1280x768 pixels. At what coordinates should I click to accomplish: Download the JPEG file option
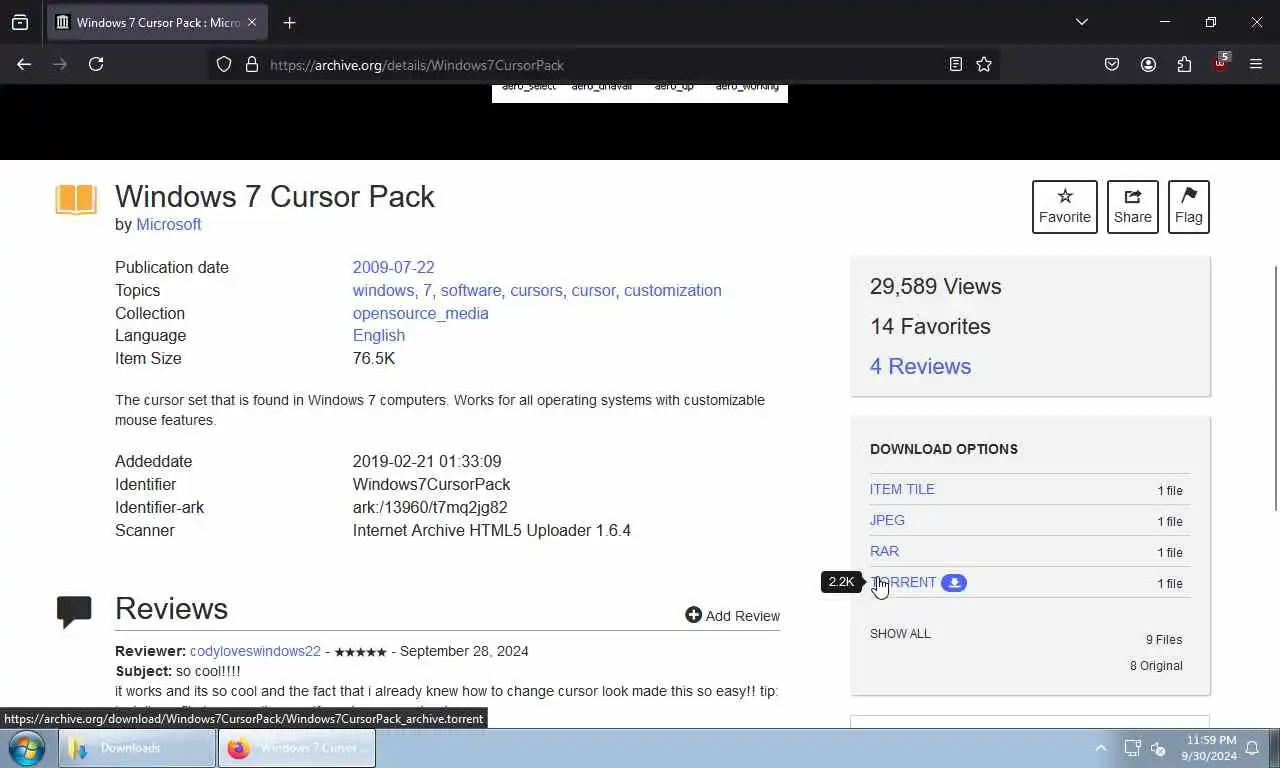887,520
